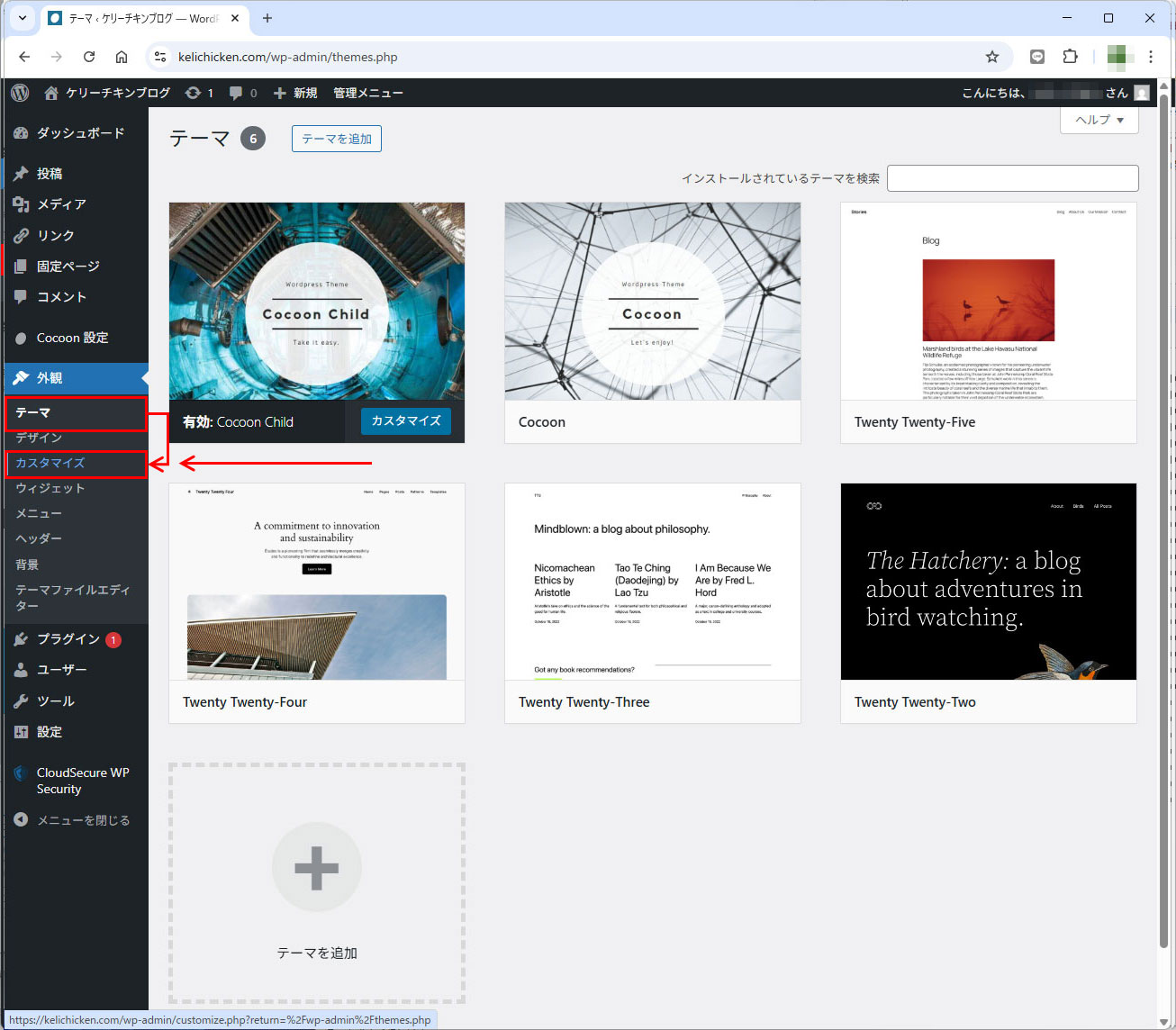
Task: Select the Twenty Twenty-Five theme thumbnail
Action: (x=989, y=301)
